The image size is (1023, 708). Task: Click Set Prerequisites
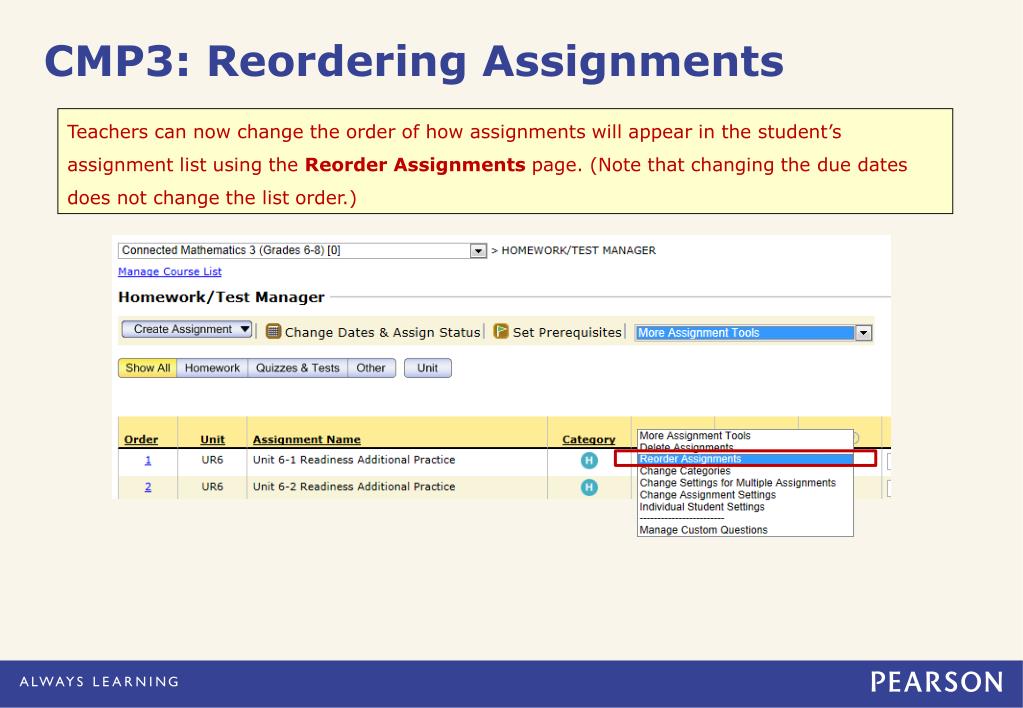(567, 332)
